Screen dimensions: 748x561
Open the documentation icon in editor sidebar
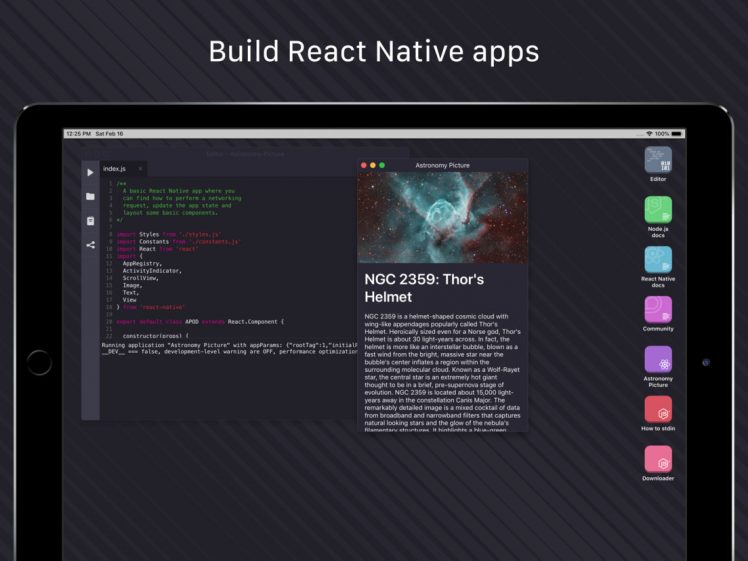[90, 220]
